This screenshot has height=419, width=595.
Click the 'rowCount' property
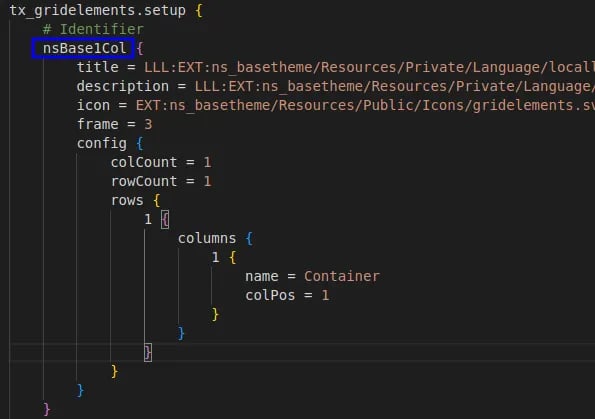coord(144,181)
